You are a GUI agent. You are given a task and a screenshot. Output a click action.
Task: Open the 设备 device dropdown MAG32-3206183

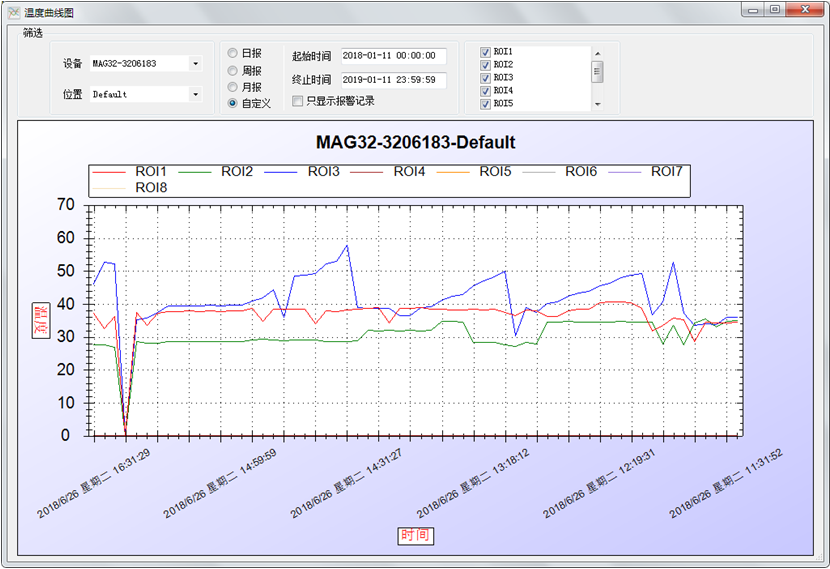click(146, 64)
